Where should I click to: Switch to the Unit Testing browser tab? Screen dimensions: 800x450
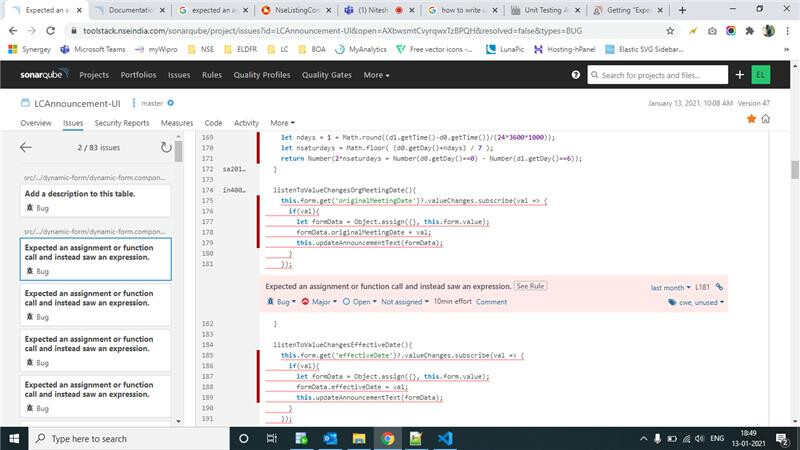pos(545,10)
